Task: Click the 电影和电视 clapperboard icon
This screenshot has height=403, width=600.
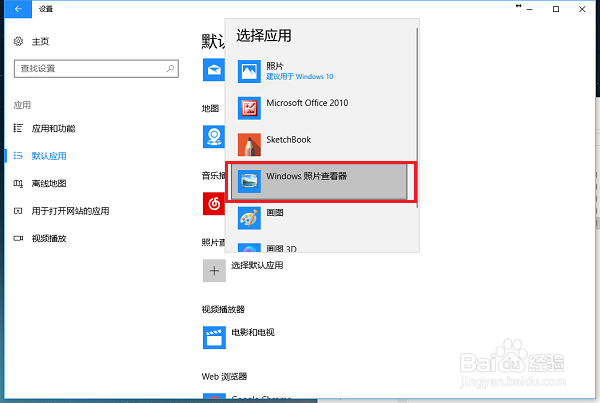Action: coord(214,338)
